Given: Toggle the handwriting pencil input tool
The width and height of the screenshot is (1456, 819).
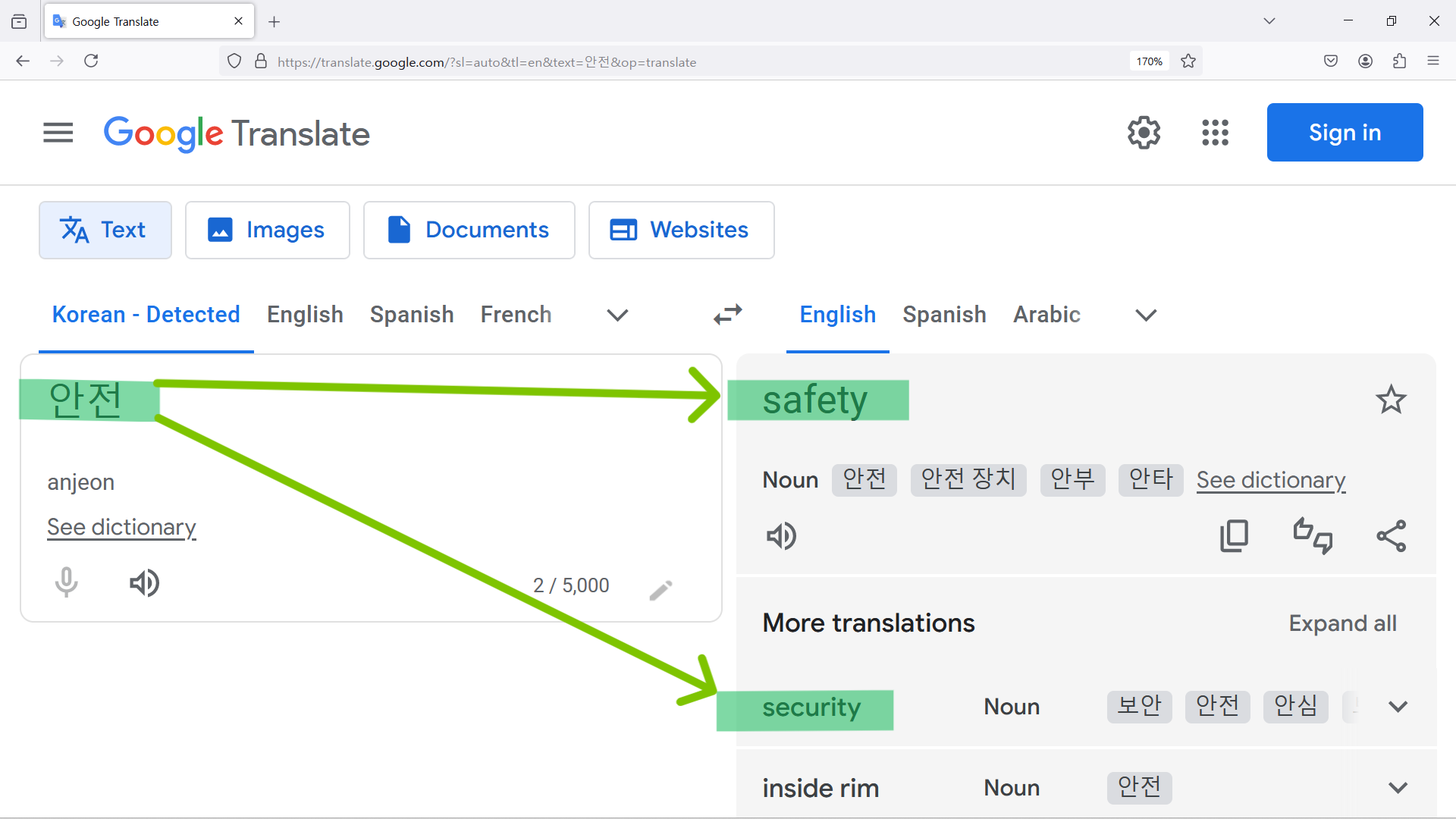Looking at the screenshot, I should point(661,590).
